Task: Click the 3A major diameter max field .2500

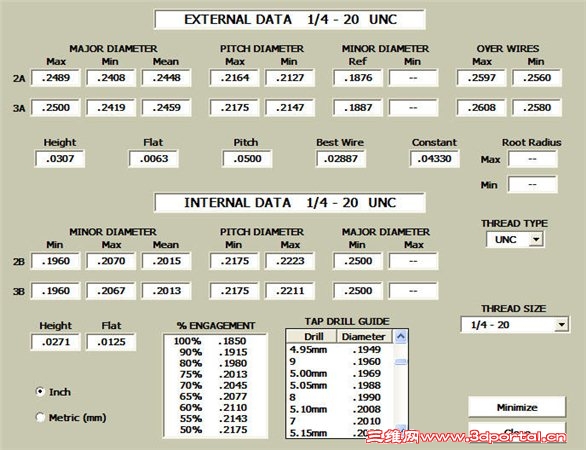Action: (x=55, y=108)
